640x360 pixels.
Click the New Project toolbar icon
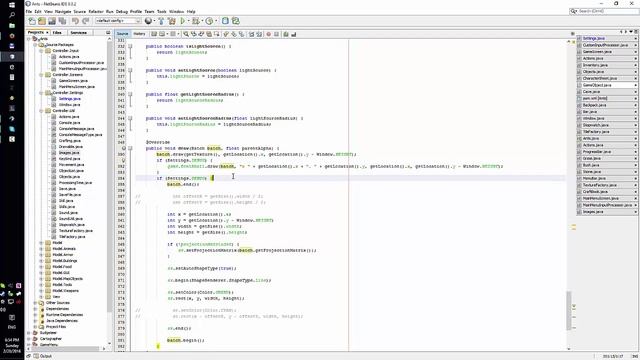[x=42, y=21]
